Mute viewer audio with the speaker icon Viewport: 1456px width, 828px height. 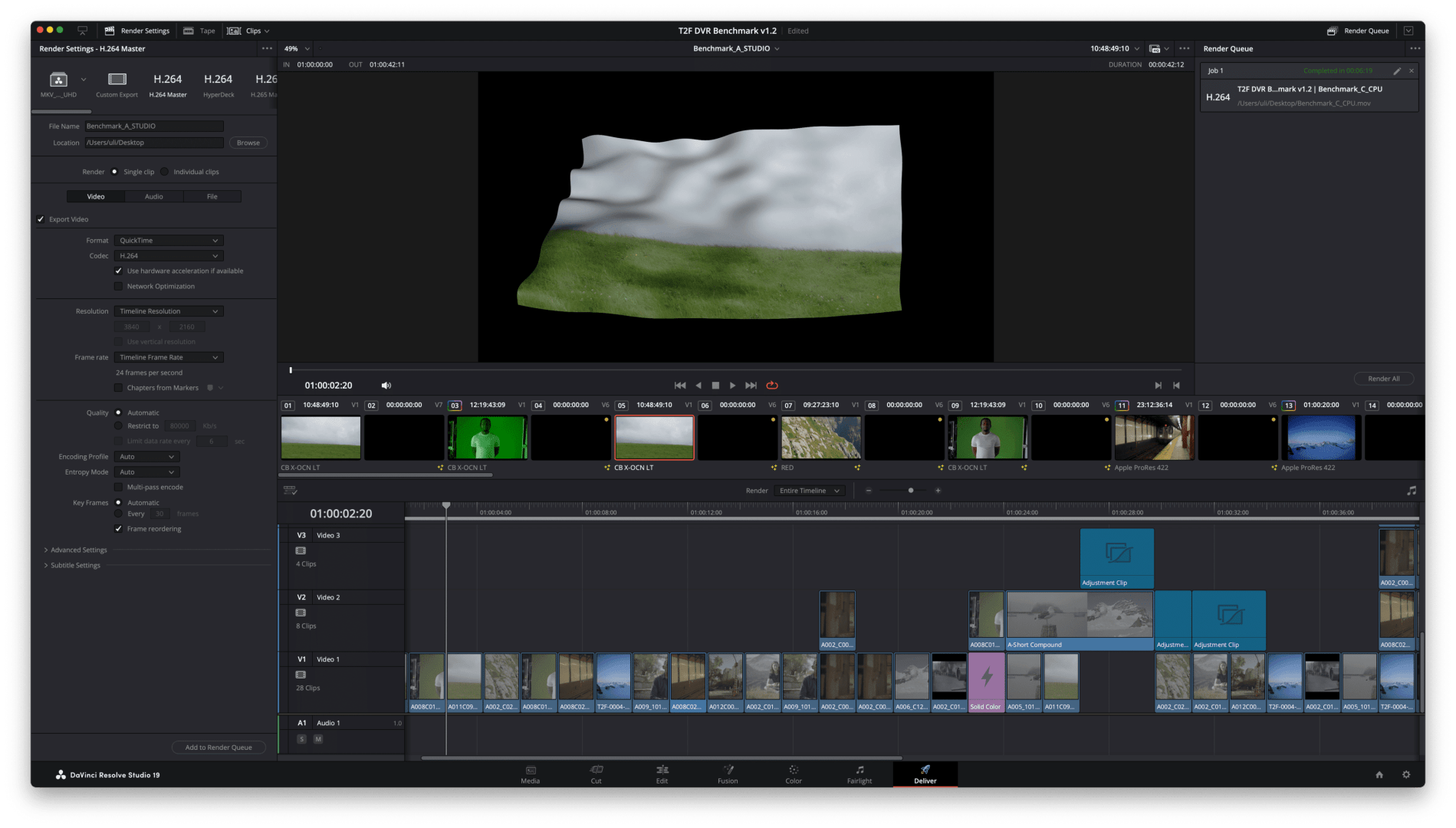[x=386, y=385]
